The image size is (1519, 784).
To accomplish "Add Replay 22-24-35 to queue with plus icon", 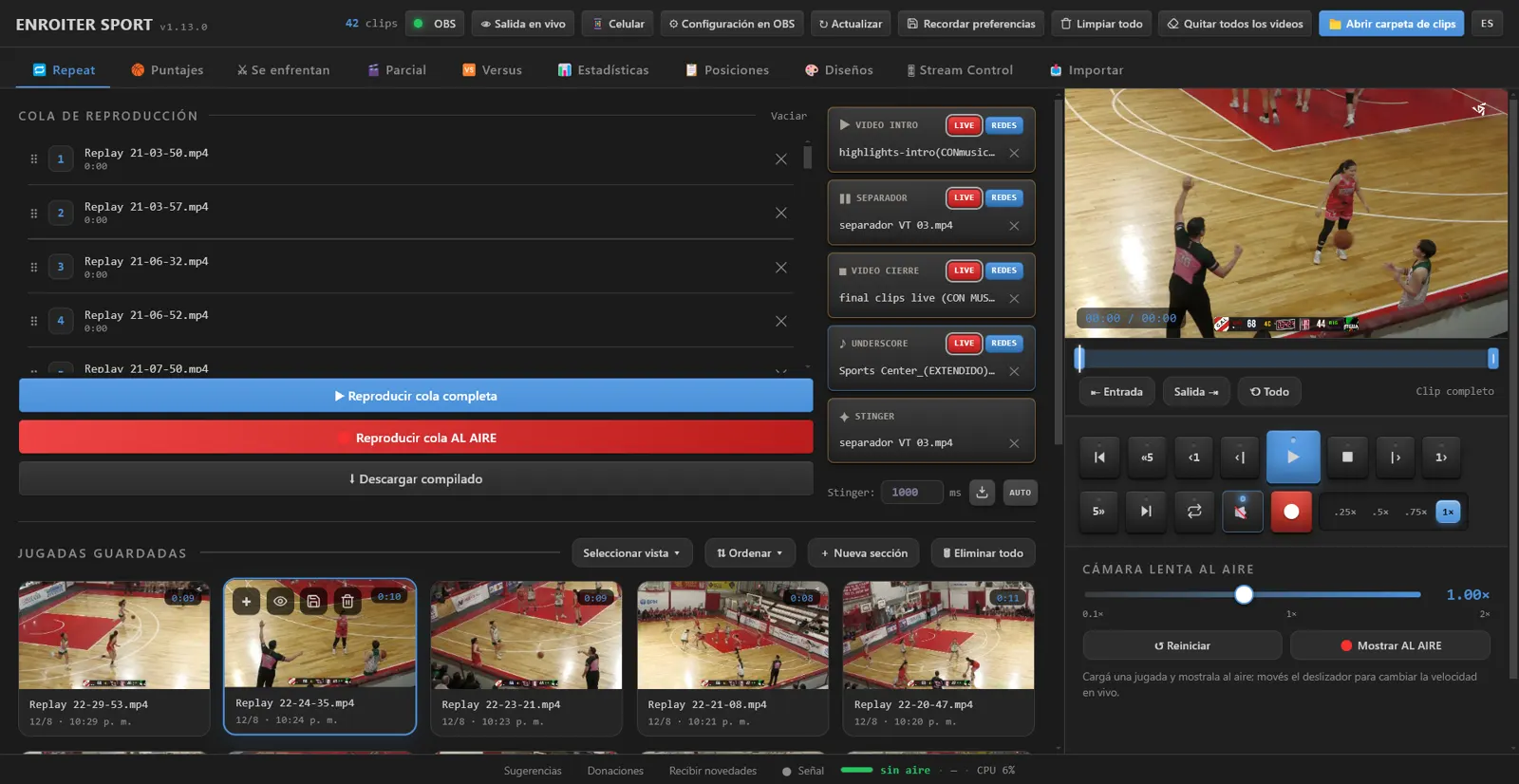I will coord(246,601).
